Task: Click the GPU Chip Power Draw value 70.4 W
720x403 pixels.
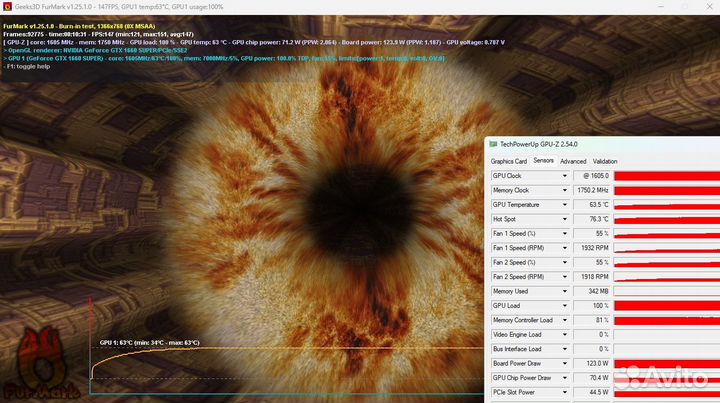Action: point(592,378)
